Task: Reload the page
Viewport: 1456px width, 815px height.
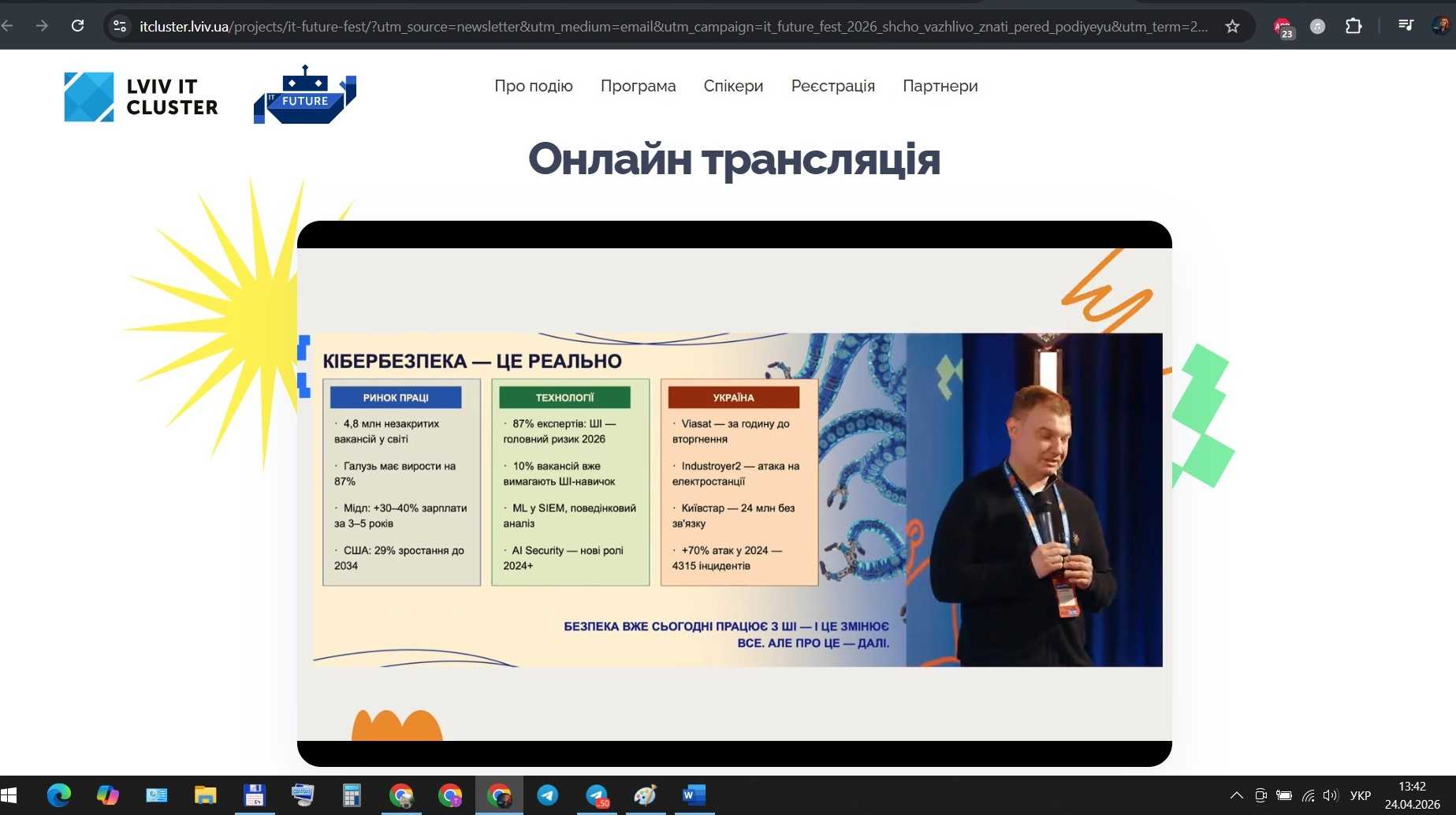Action: [77, 26]
